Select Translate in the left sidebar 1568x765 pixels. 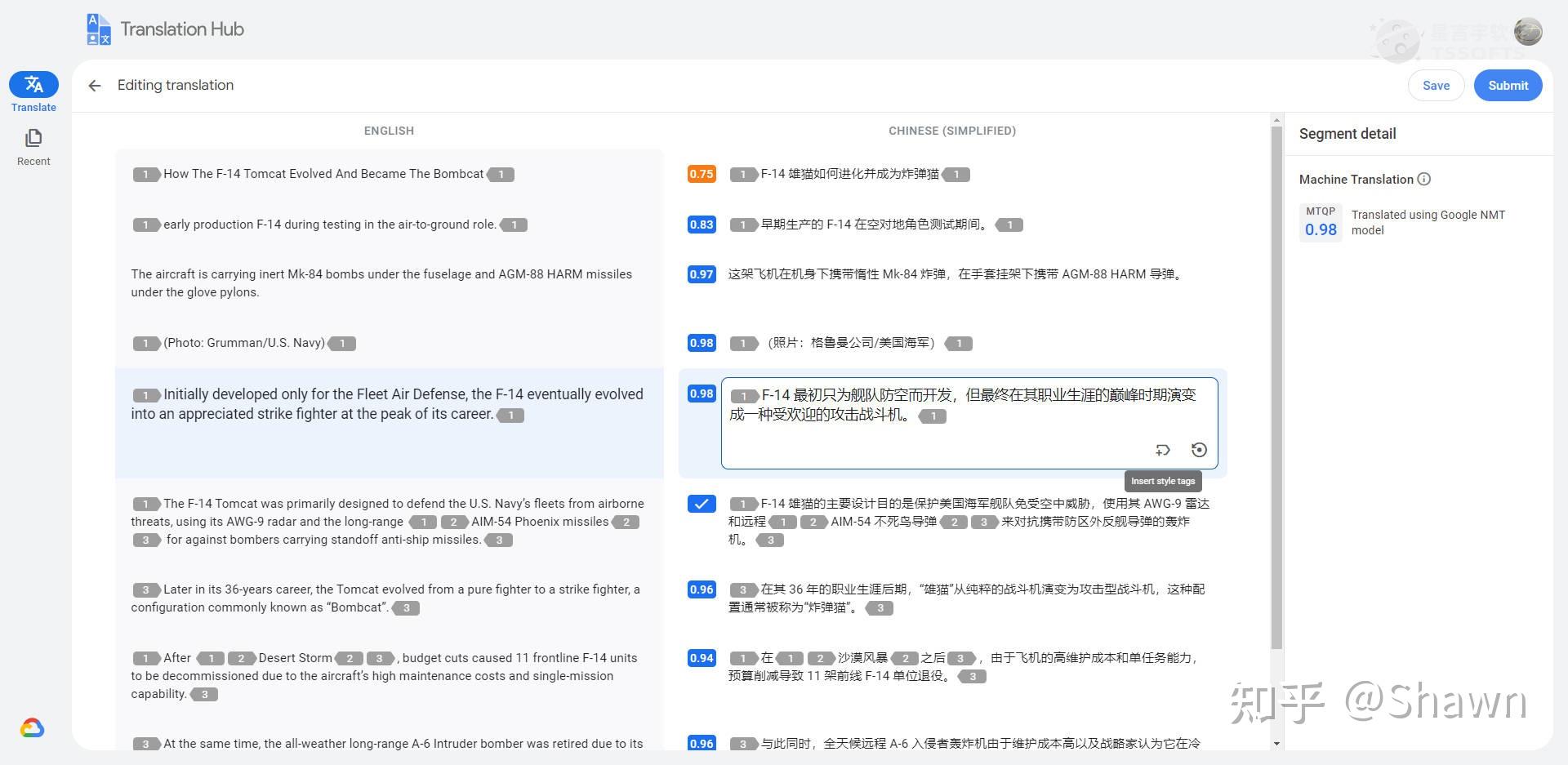pyautogui.click(x=33, y=90)
